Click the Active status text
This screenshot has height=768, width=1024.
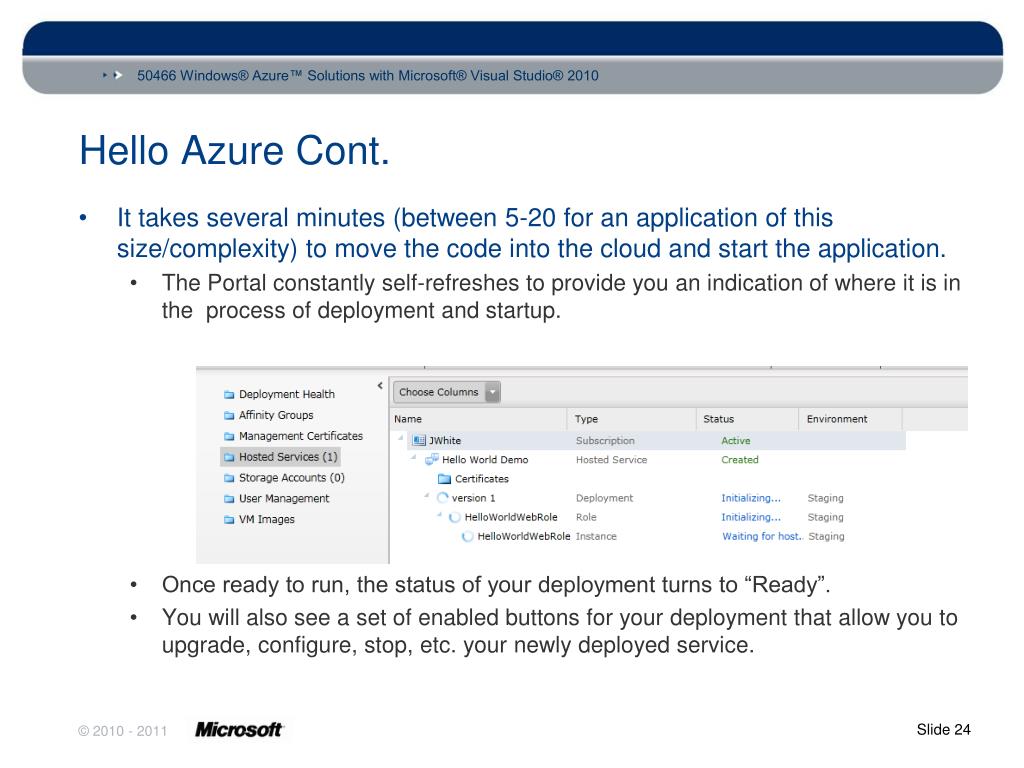pos(736,441)
